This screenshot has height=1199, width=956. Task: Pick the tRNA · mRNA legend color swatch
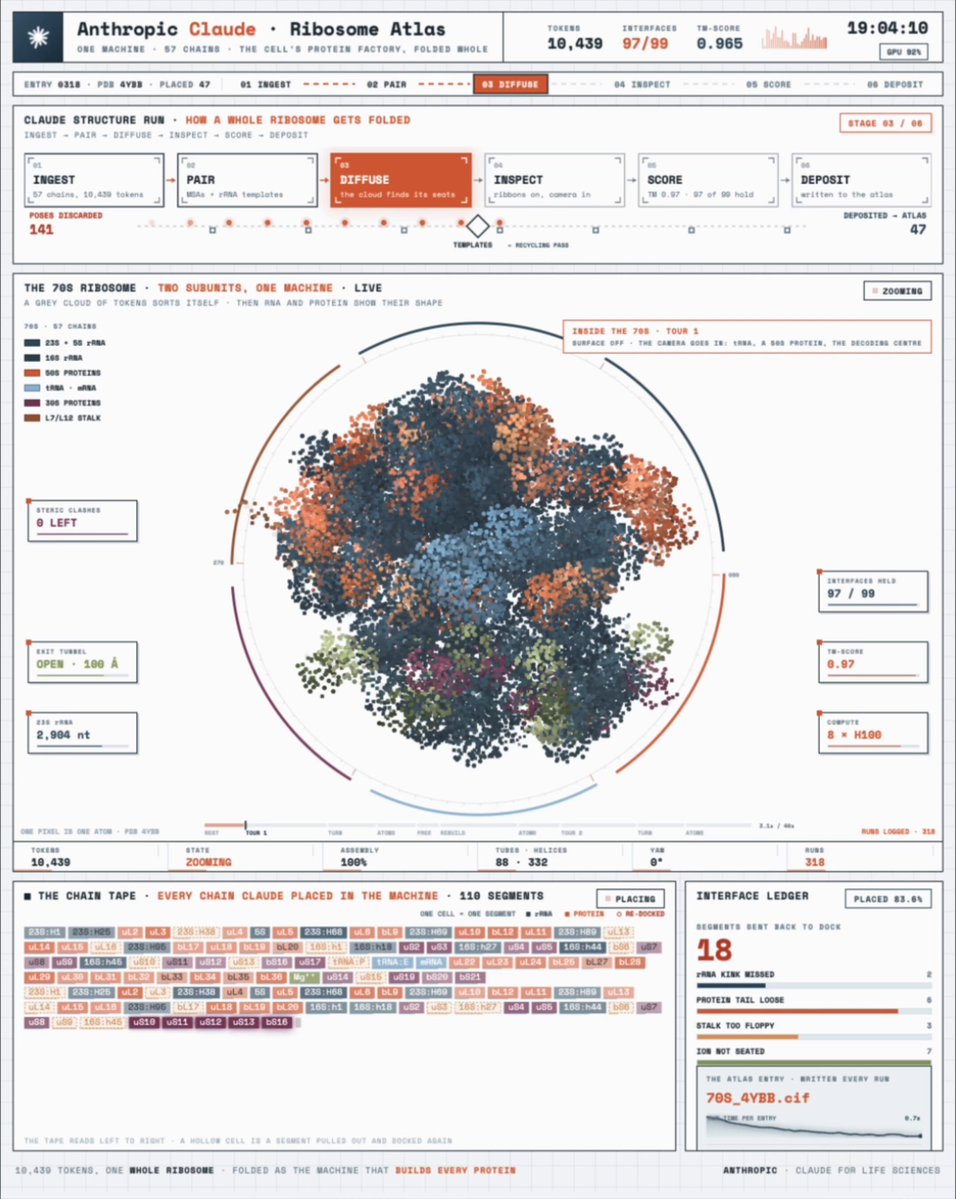[32, 388]
